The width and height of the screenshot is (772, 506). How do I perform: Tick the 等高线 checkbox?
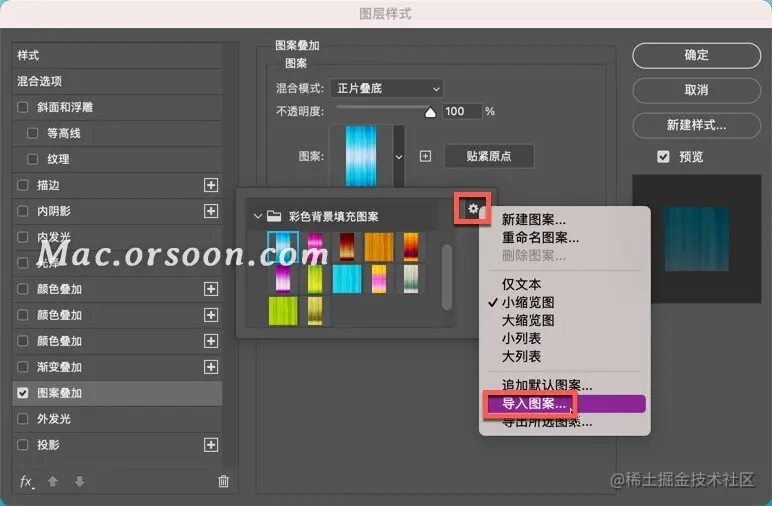[32, 133]
